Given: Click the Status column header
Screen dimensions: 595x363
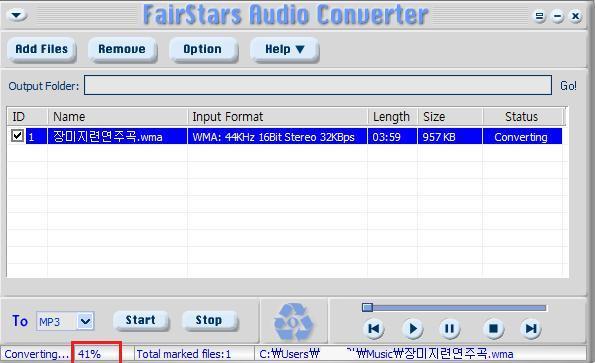Looking at the screenshot, I should [523, 116].
